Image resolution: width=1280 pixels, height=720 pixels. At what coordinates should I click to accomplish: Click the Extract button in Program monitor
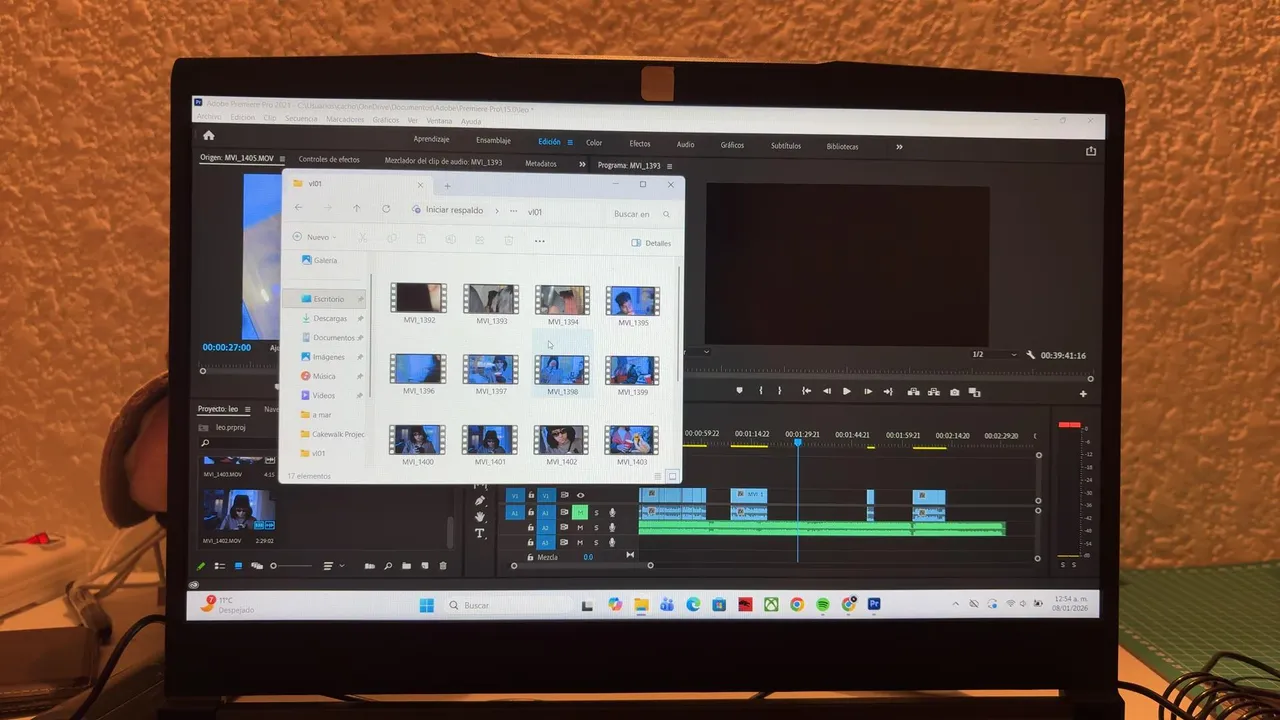pyautogui.click(x=934, y=391)
